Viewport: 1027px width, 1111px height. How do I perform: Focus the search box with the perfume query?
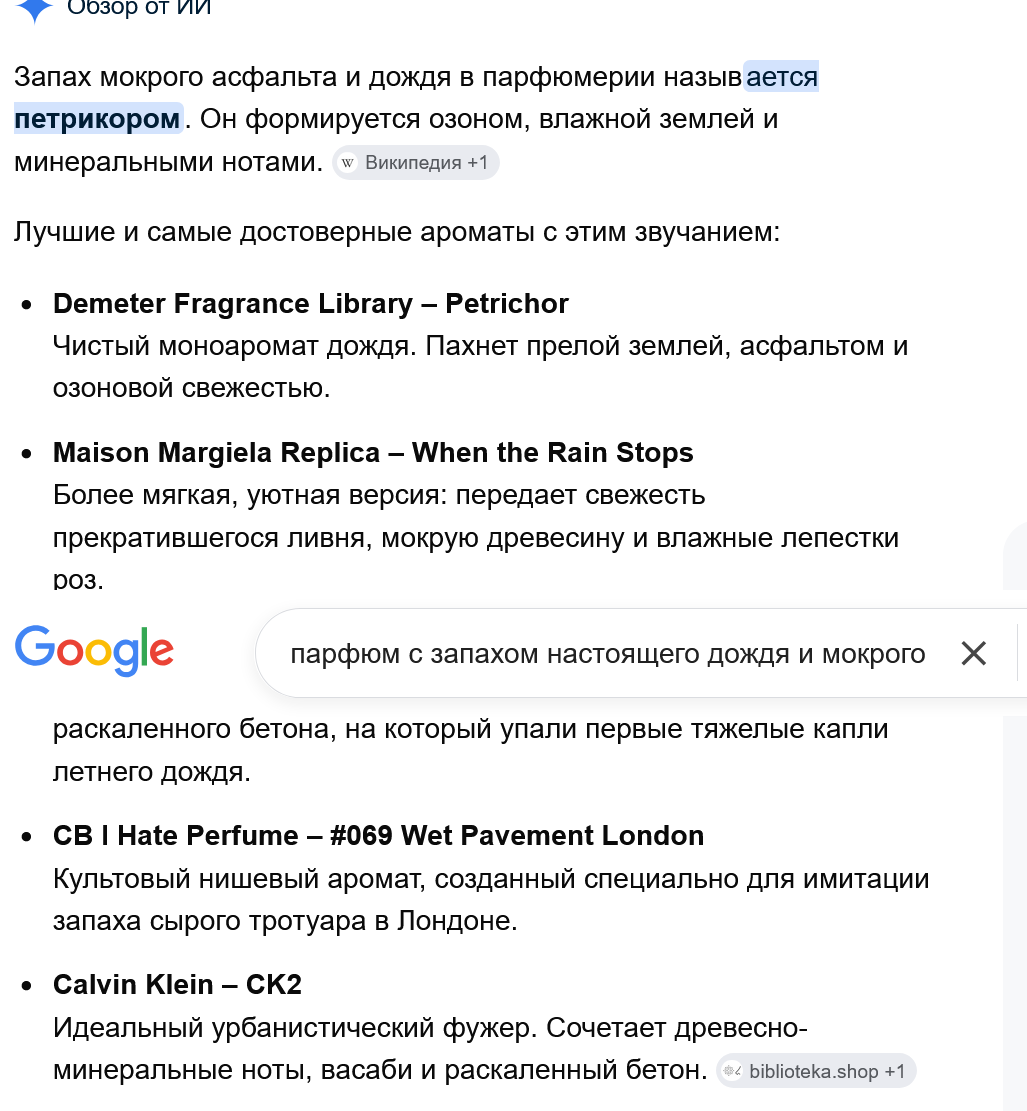pyautogui.click(x=607, y=653)
